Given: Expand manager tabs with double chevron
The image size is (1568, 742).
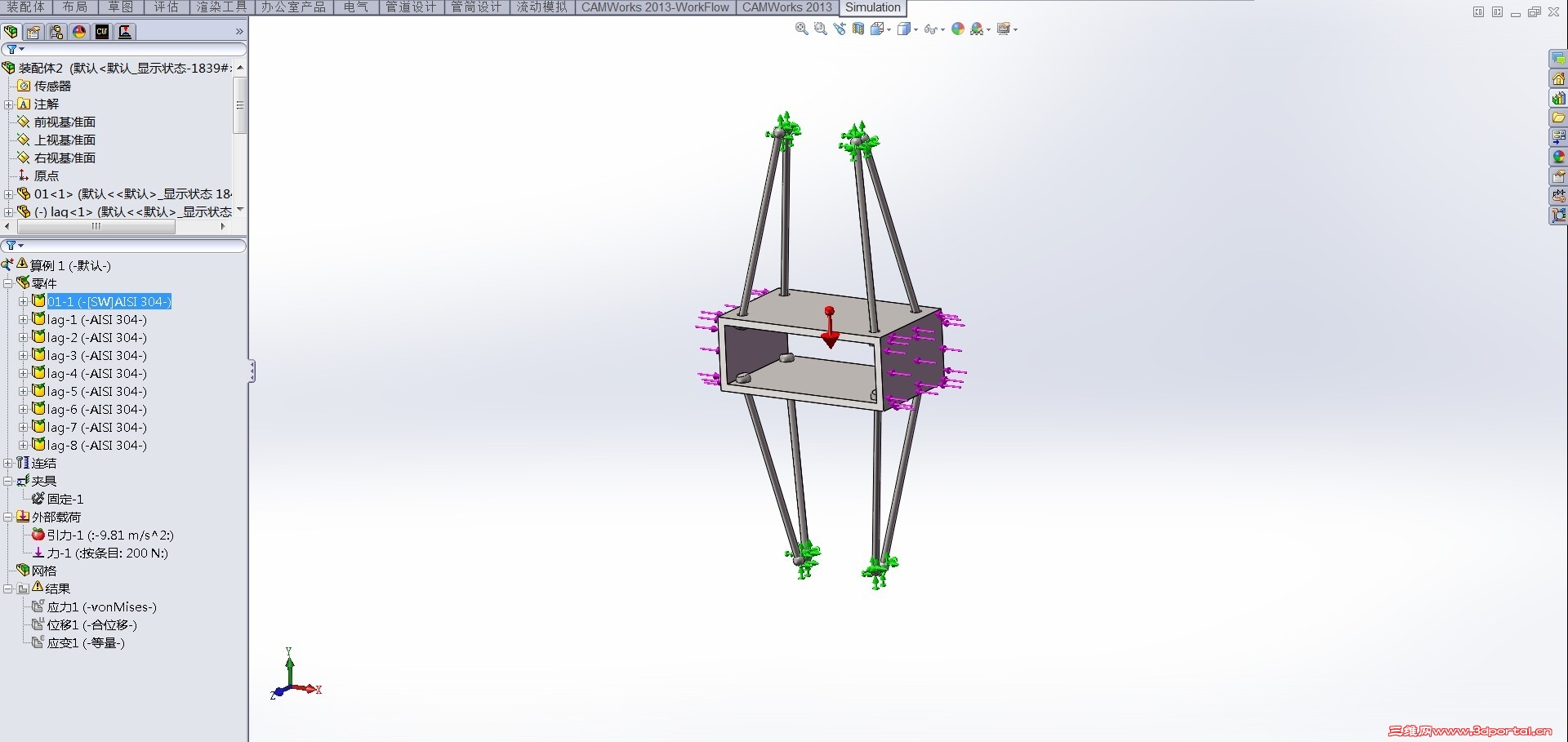Looking at the screenshot, I should 239,32.
